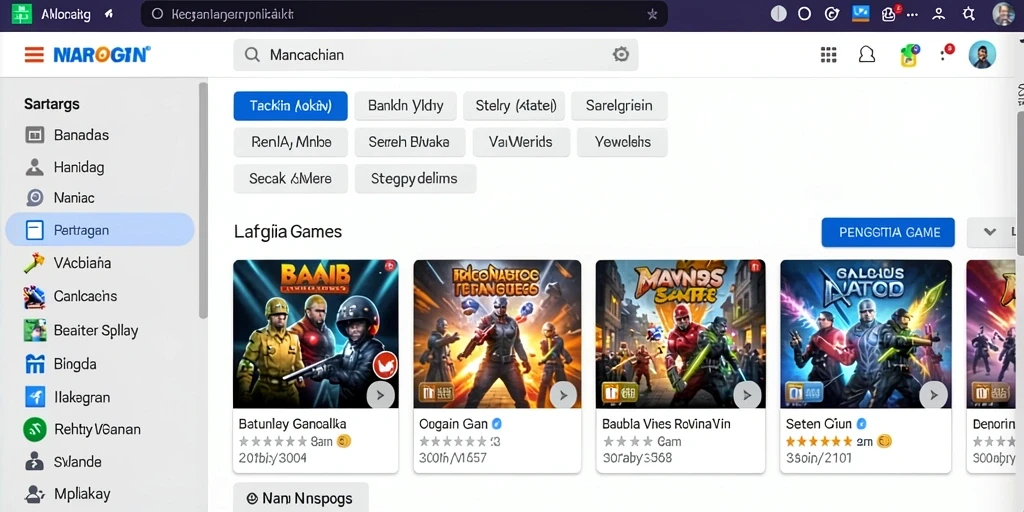Select Pertragan in the left sidebar
The width and height of the screenshot is (1024, 512).
coord(100,230)
